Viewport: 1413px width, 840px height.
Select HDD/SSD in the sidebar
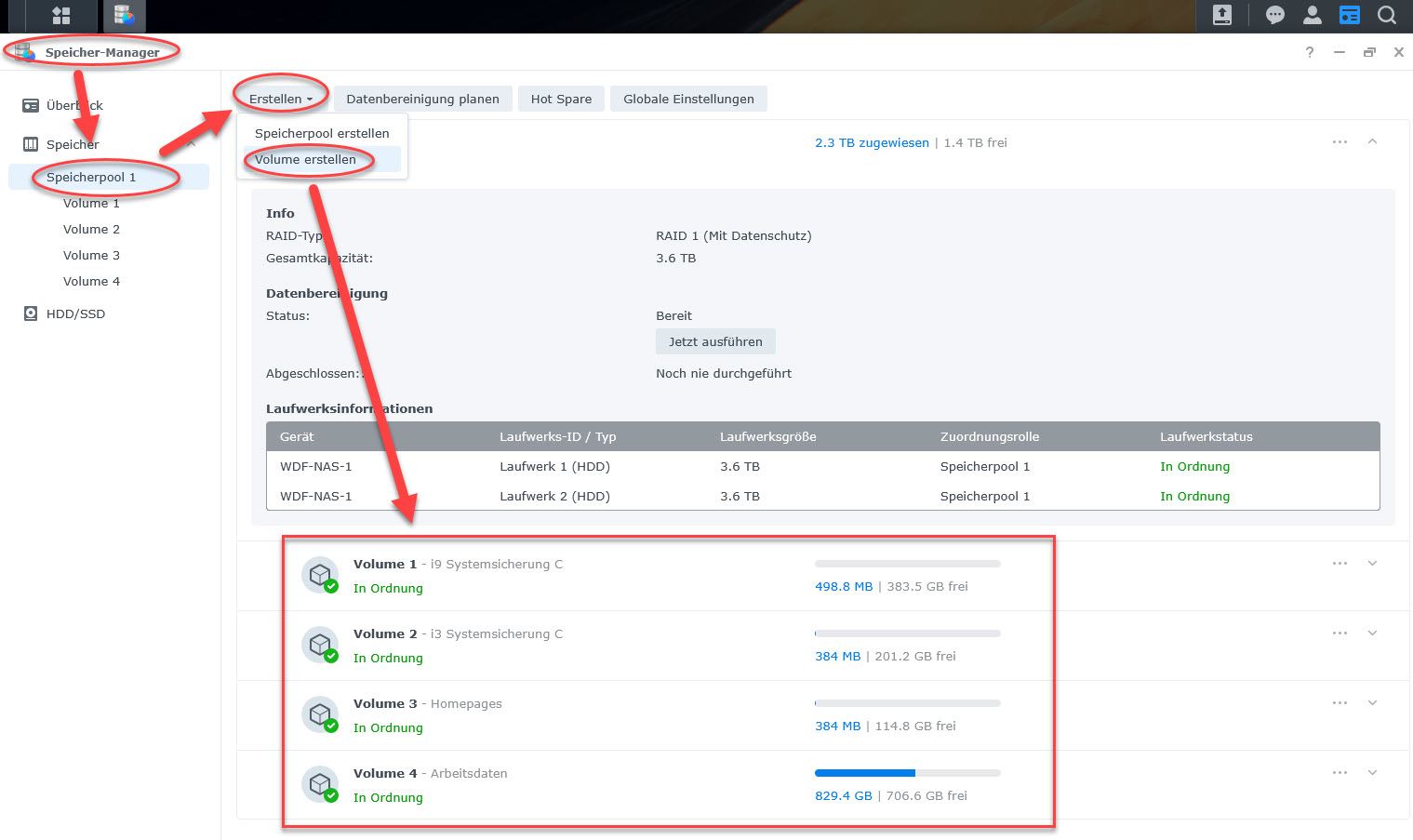pyautogui.click(x=75, y=313)
